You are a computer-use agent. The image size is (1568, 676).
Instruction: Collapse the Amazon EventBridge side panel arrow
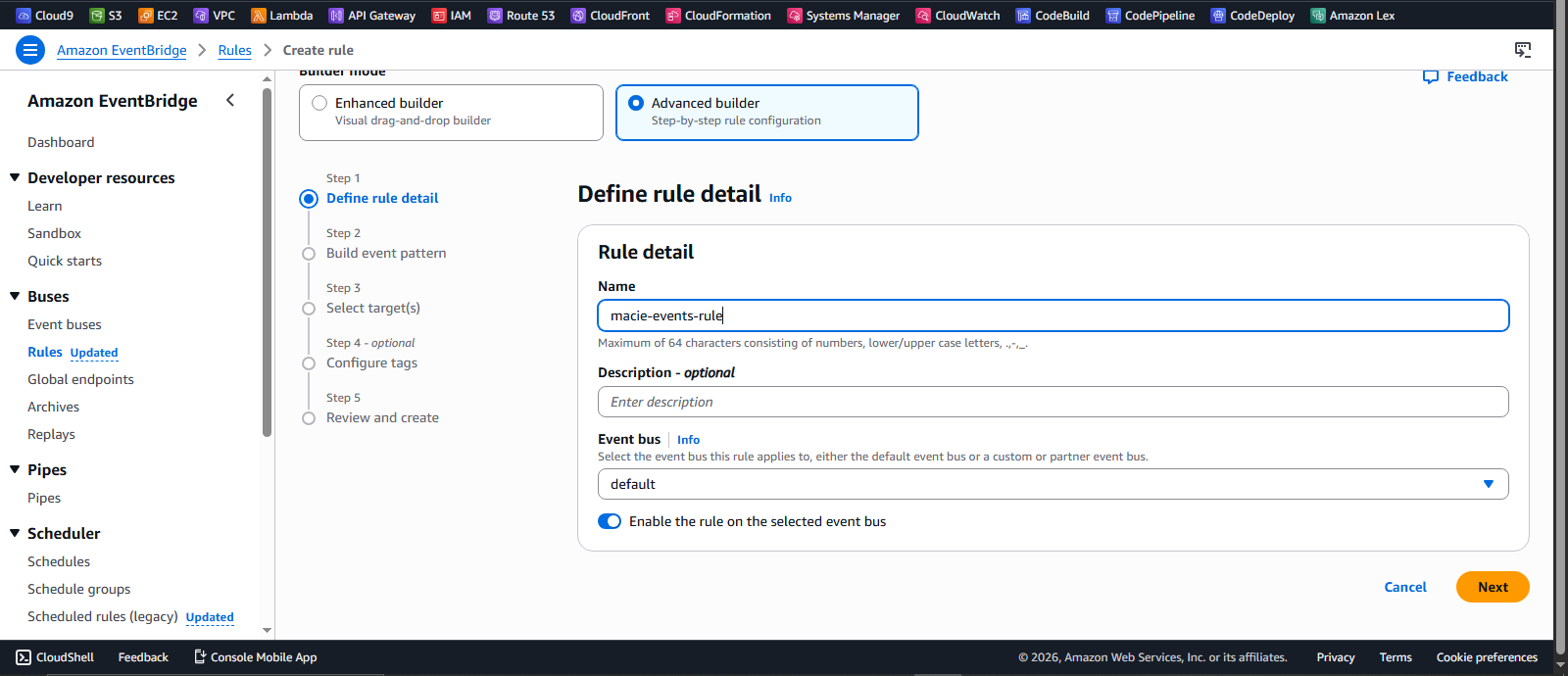tap(230, 100)
